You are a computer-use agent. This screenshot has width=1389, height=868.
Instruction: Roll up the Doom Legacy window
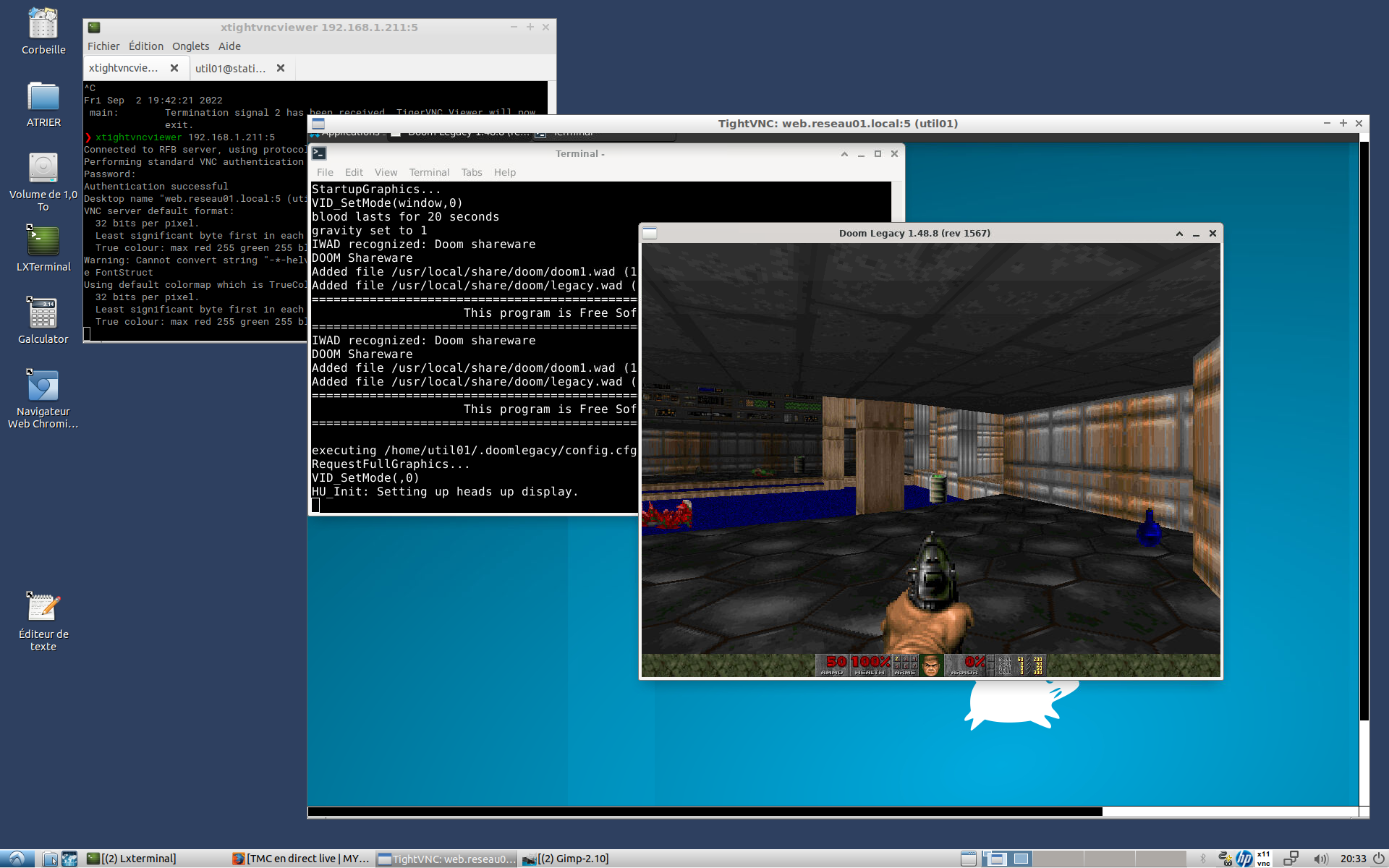[1179, 233]
